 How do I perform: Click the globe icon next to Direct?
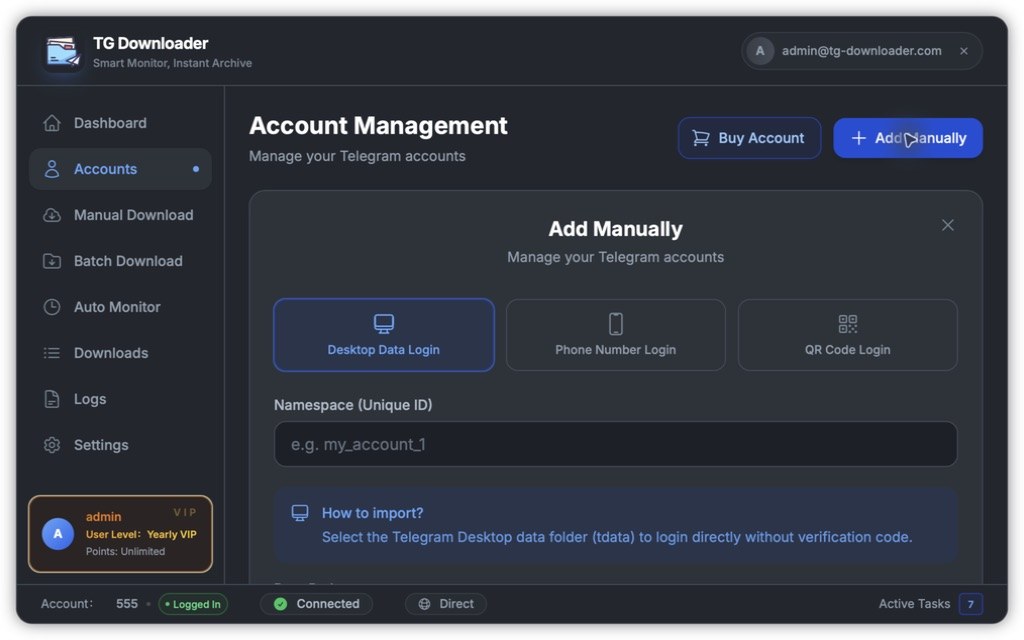pyautogui.click(x=424, y=604)
